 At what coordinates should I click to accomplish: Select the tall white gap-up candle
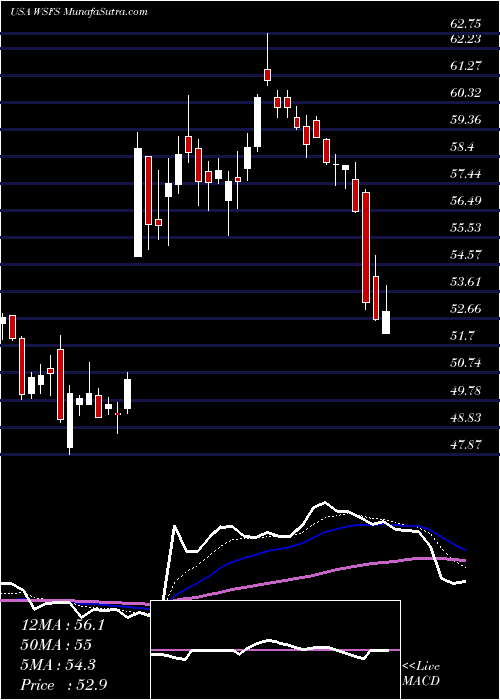click(x=138, y=202)
